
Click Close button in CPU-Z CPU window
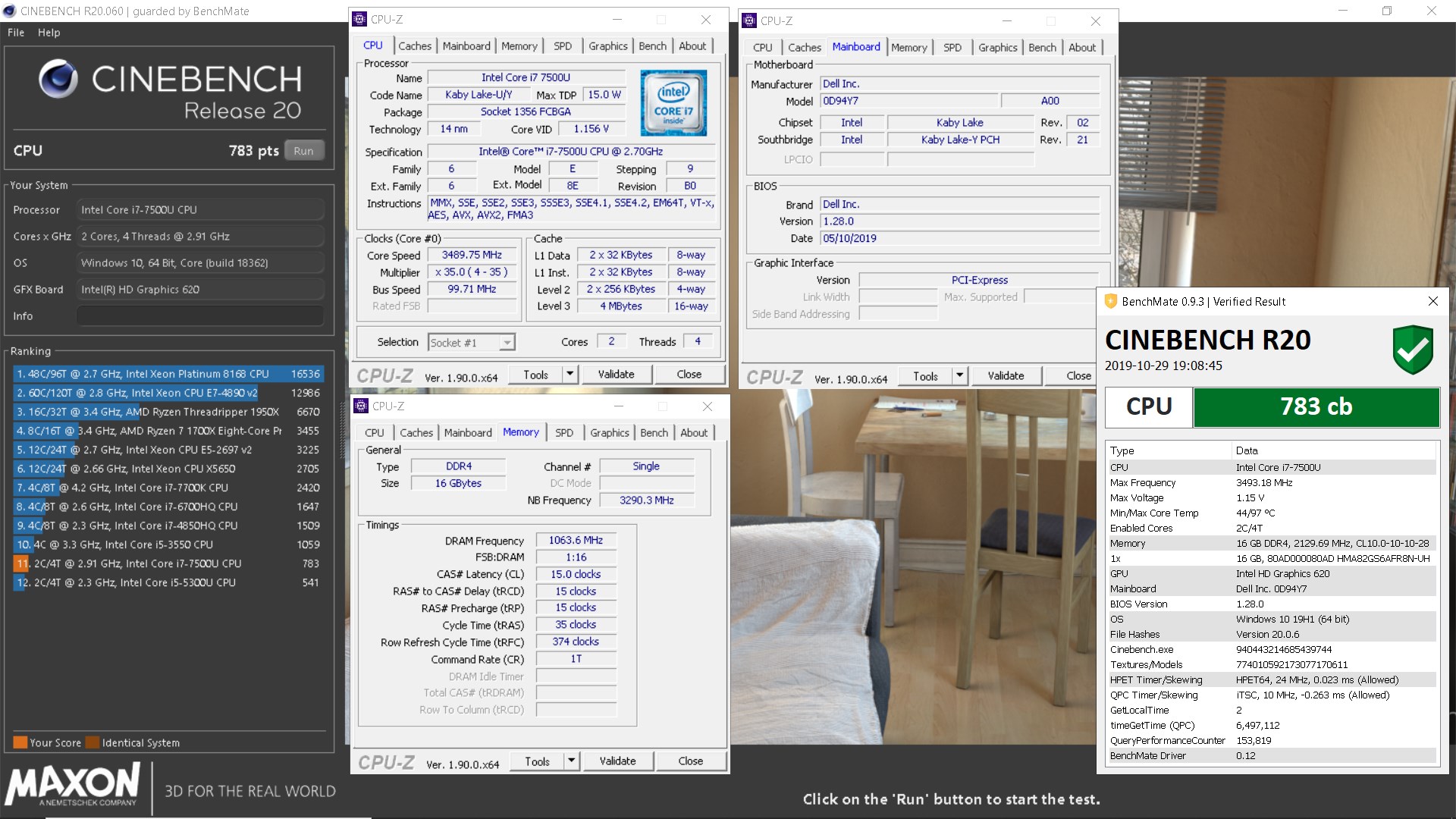pos(689,375)
